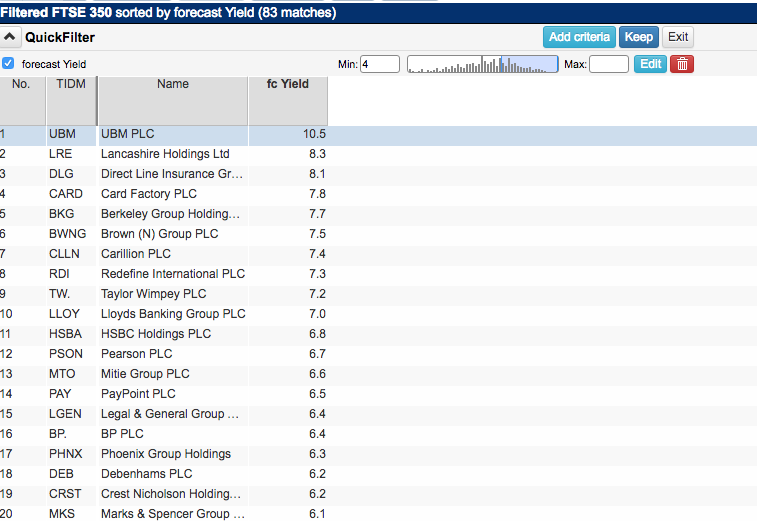The width and height of the screenshot is (757, 521).
Task: Uncheck the forecast Yield checkbox
Action: coord(8,63)
